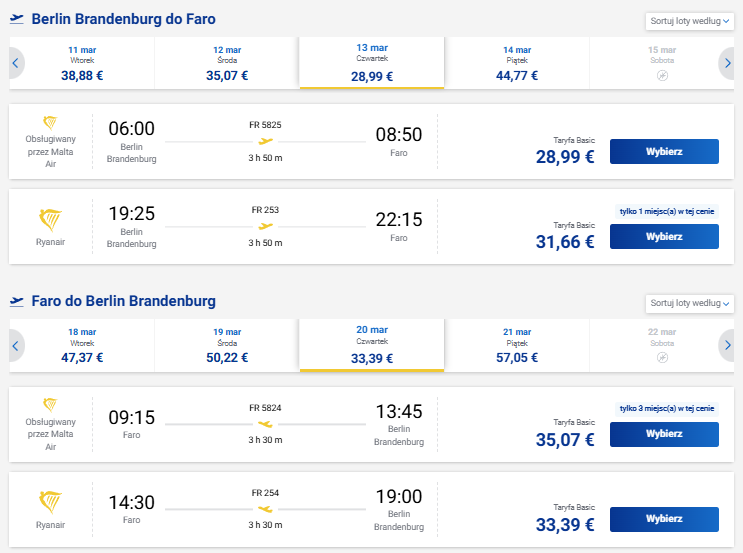The width and height of the screenshot is (743, 553).
Task: Select the 19 mar tab priced 50,22 €
Action: coord(227,345)
